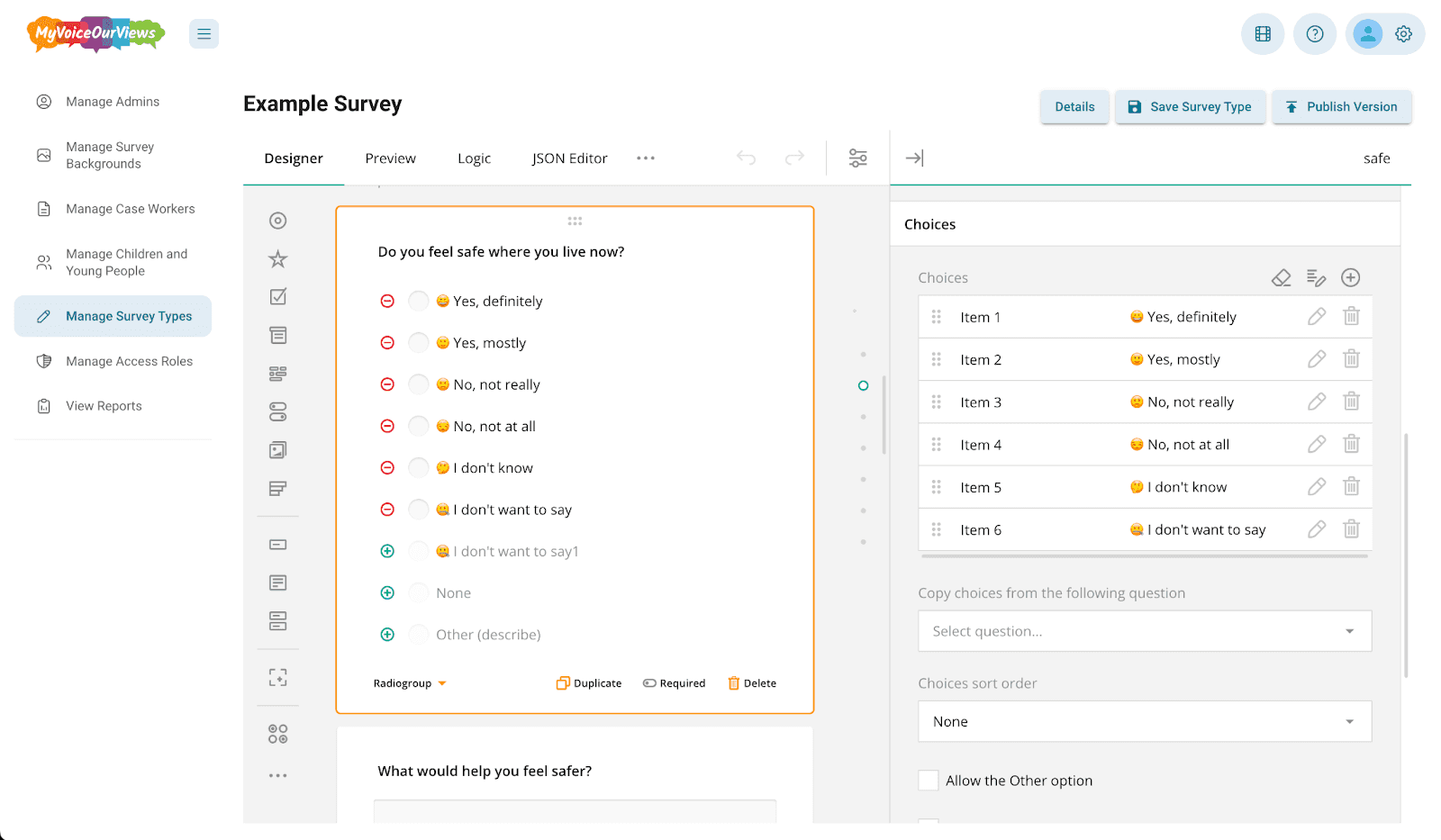Edit Item 5 using its pencil icon
Screen dimensions: 1441x840
1317,487
